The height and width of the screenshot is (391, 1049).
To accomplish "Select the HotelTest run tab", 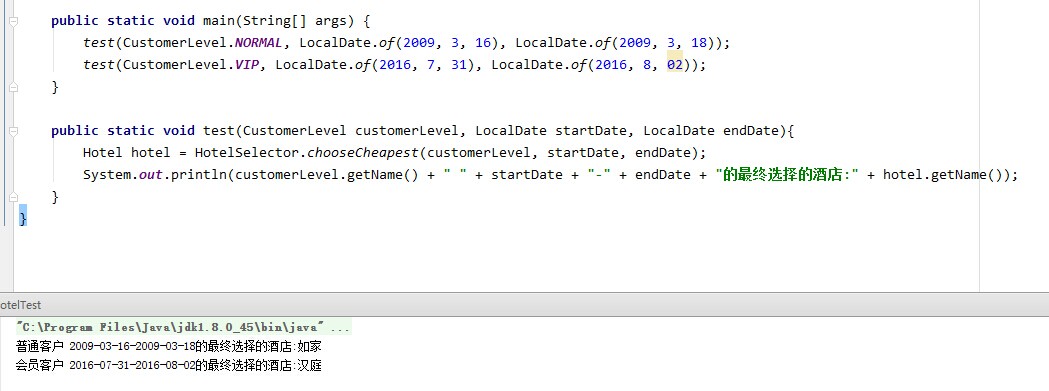I will point(20,305).
